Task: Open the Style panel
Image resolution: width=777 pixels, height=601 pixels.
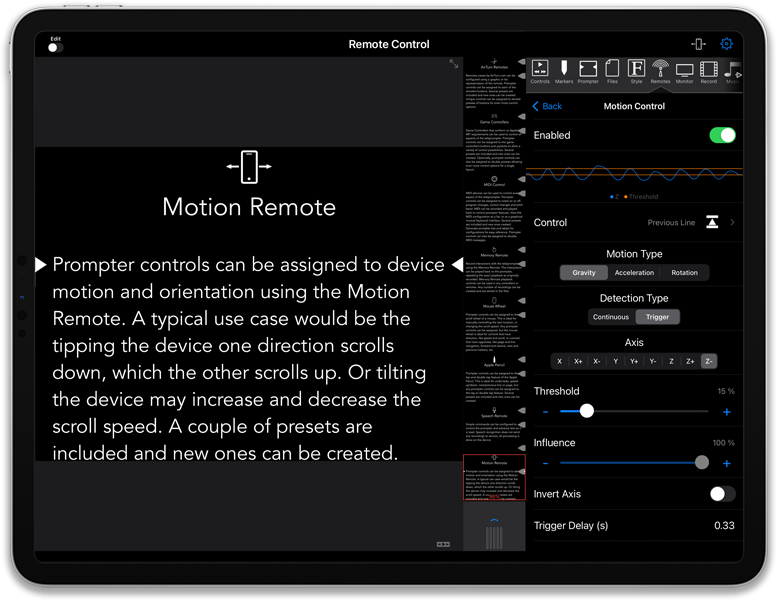Action: 636,72
